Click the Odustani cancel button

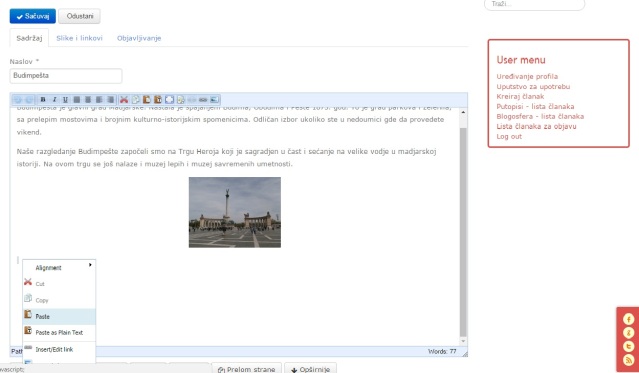tap(79, 16)
